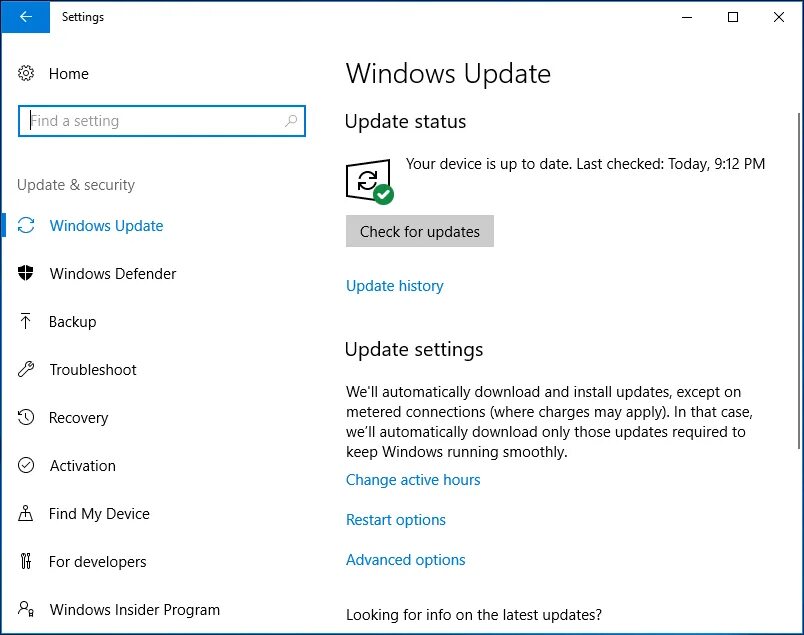Click the For developers tools icon
Screen dimensions: 804x635
pos(26,561)
